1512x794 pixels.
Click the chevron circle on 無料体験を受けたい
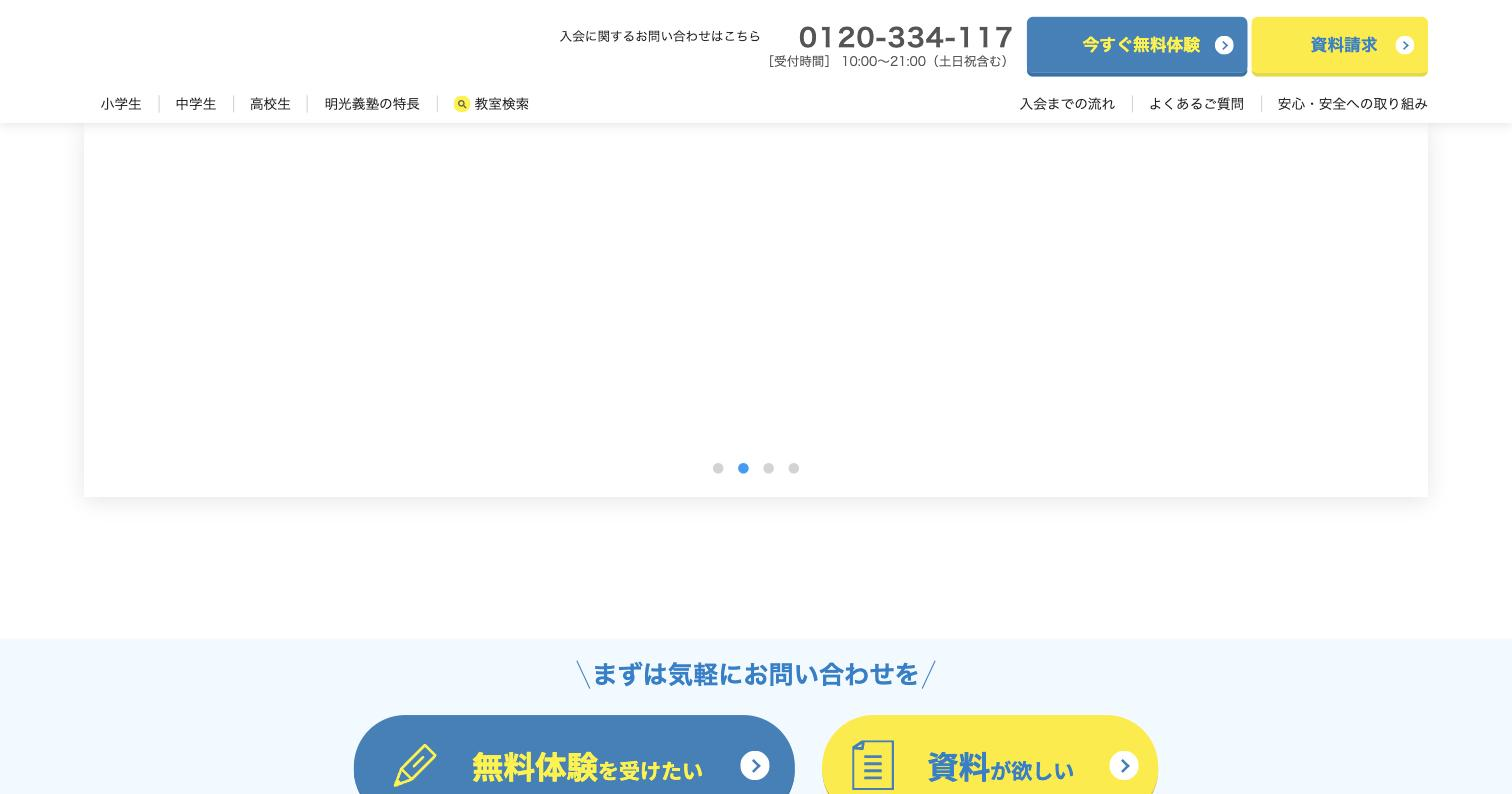click(x=755, y=765)
